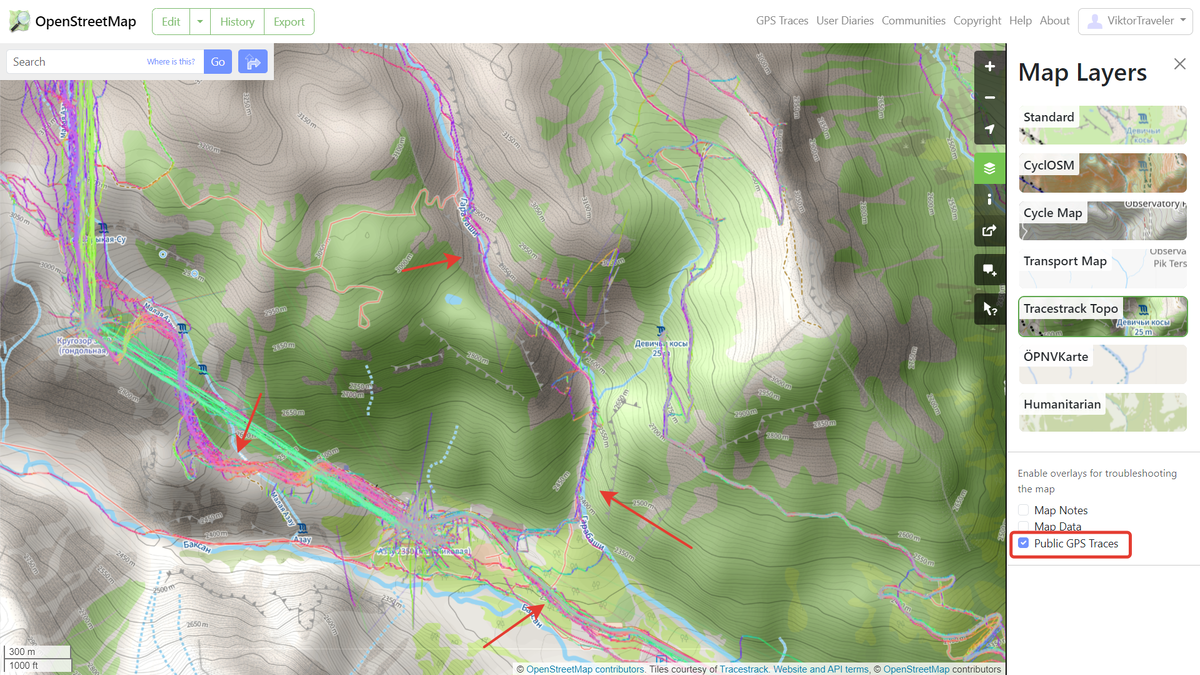Toggle the Layers stack icon

(990, 168)
